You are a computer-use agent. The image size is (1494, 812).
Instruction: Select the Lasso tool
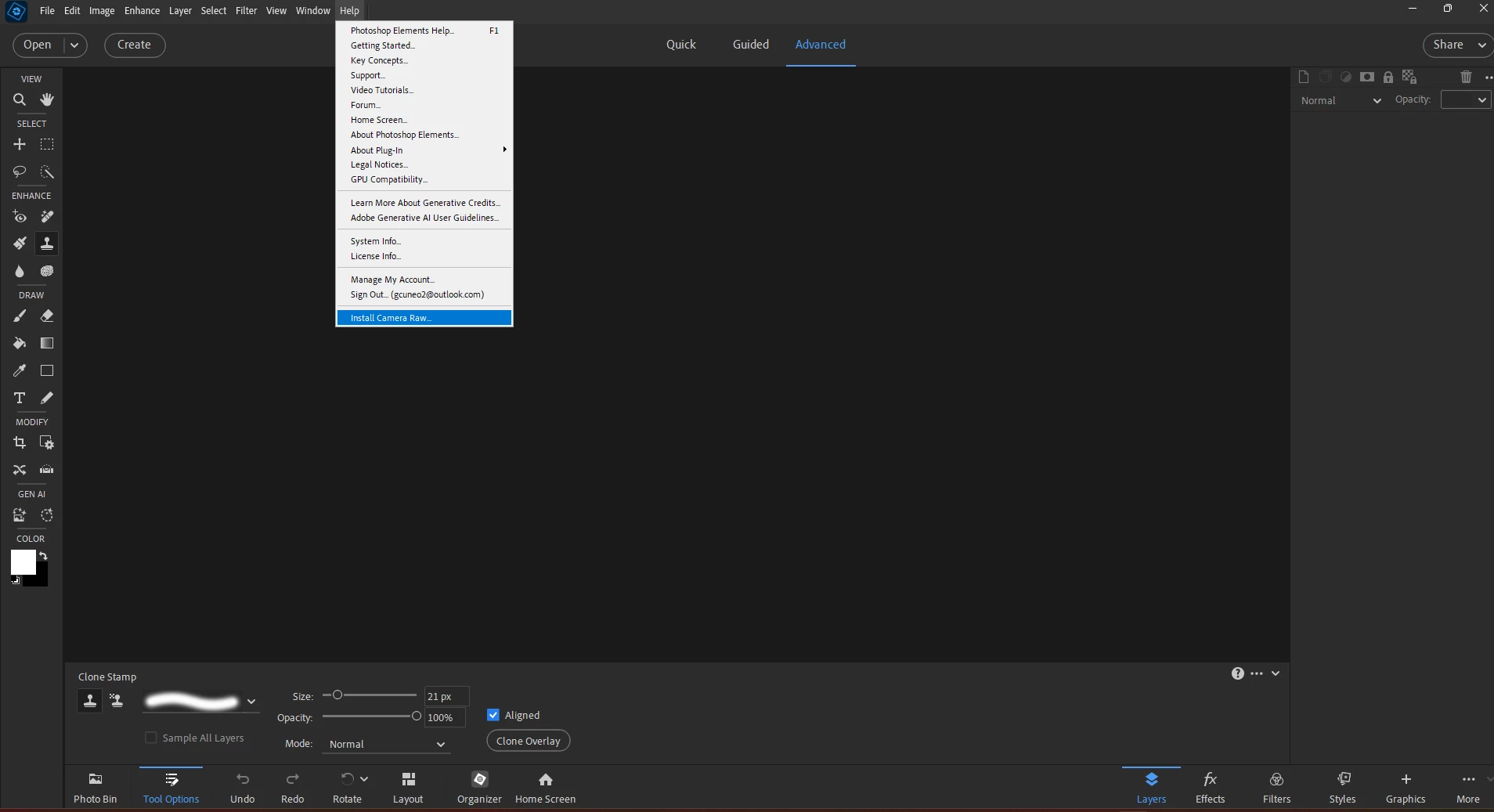pos(20,171)
